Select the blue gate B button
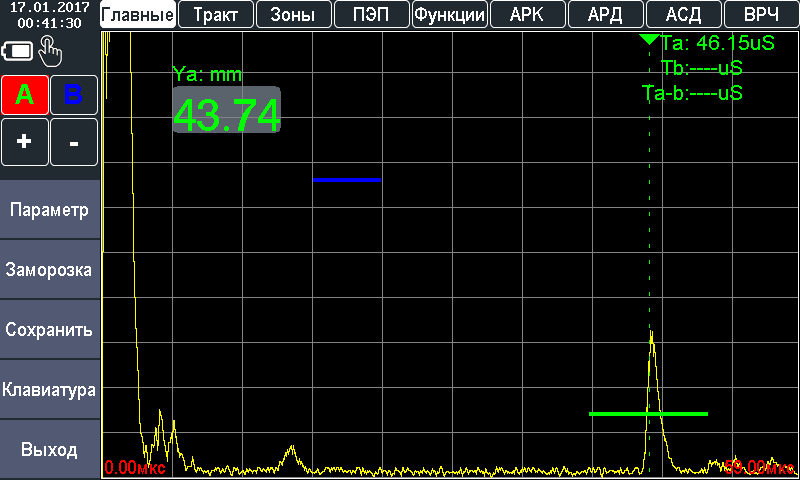The image size is (800, 480). click(x=74, y=95)
